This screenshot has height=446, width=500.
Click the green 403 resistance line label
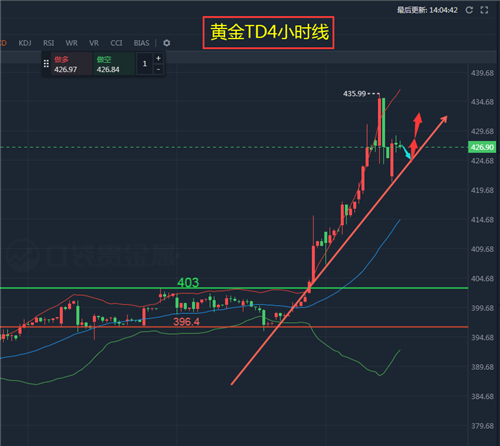coord(188,283)
